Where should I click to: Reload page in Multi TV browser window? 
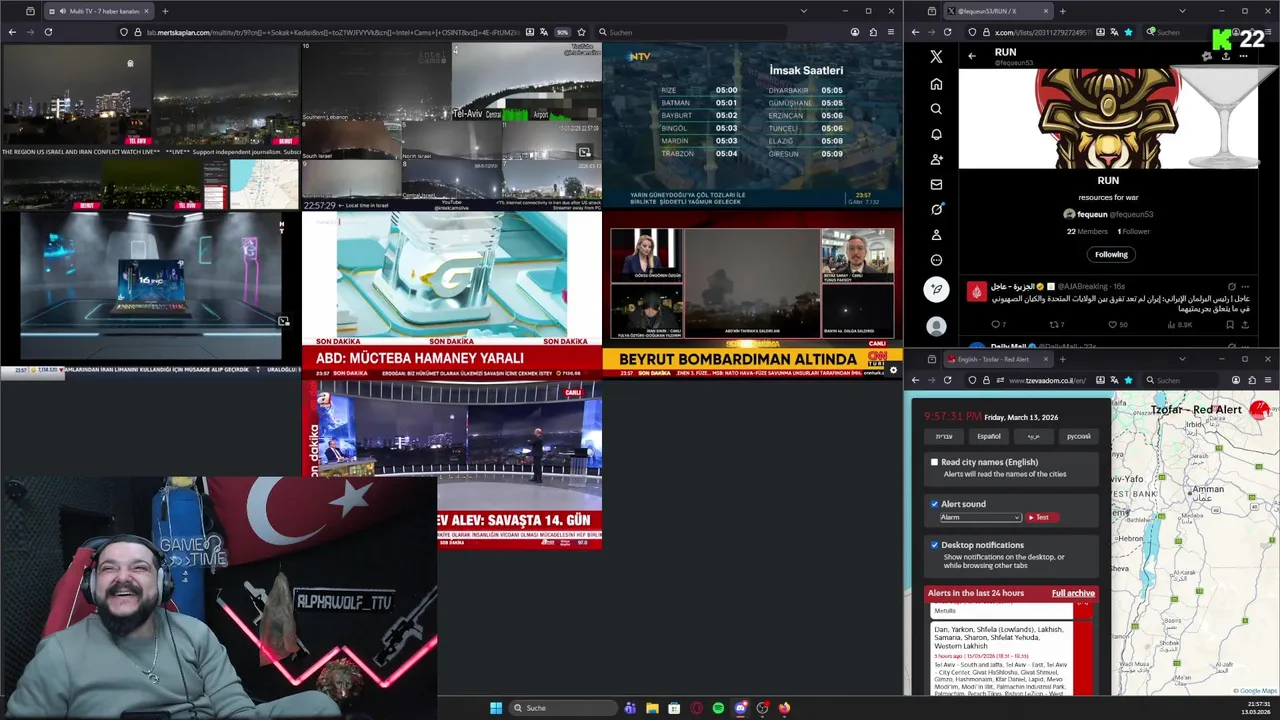pos(48,32)
